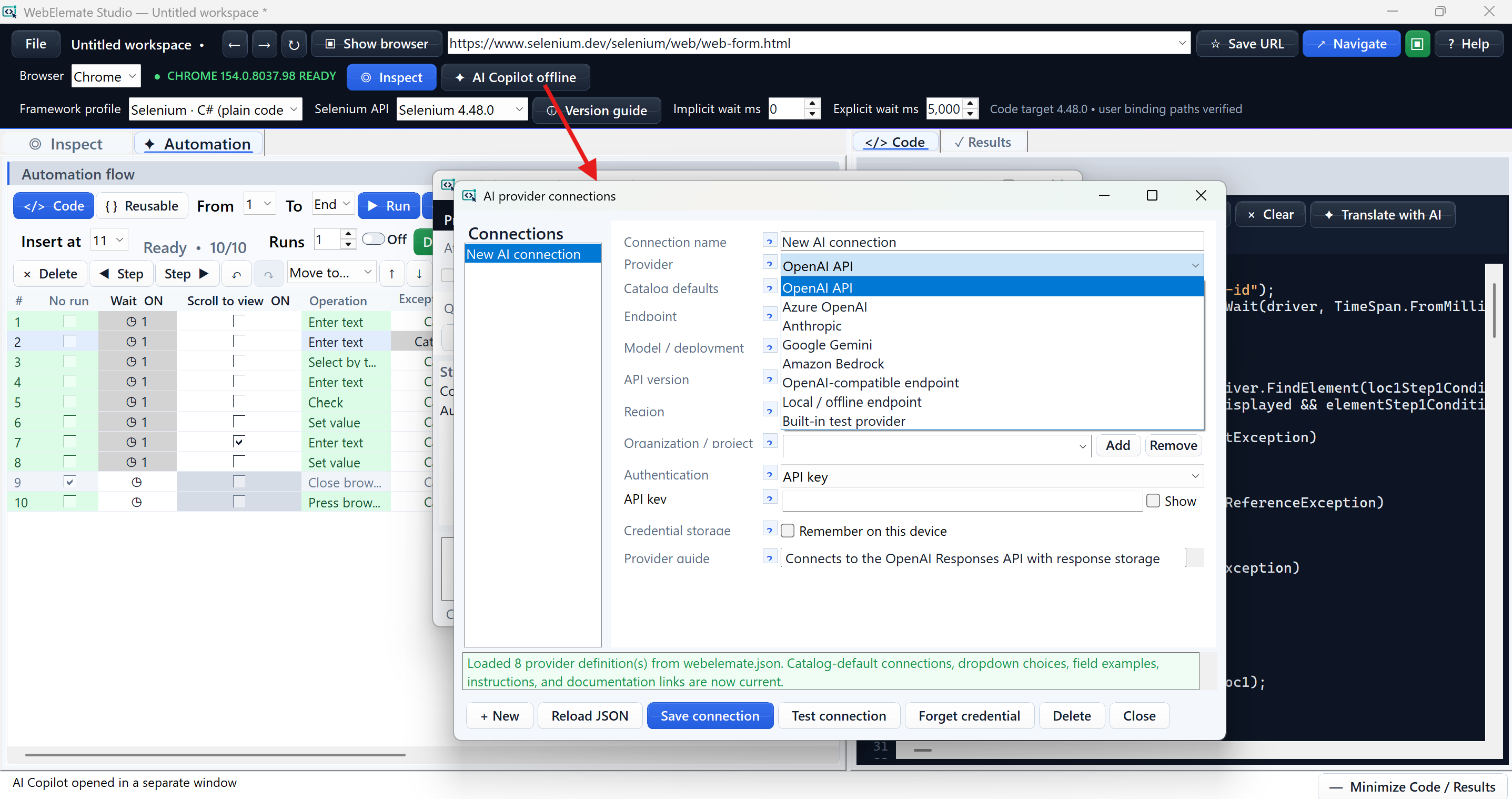This screenshot has height=799, width=1512.
Task: Enable Remember on this device
Action: (788, 531)
